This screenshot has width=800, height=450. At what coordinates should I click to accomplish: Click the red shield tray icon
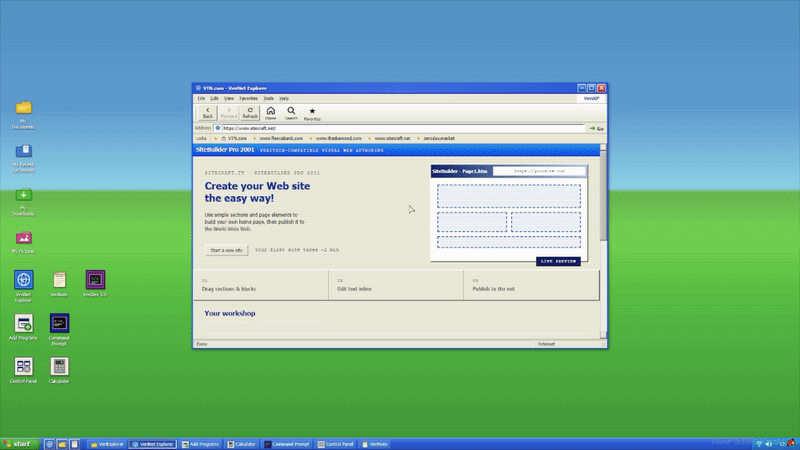pos(791,443)
